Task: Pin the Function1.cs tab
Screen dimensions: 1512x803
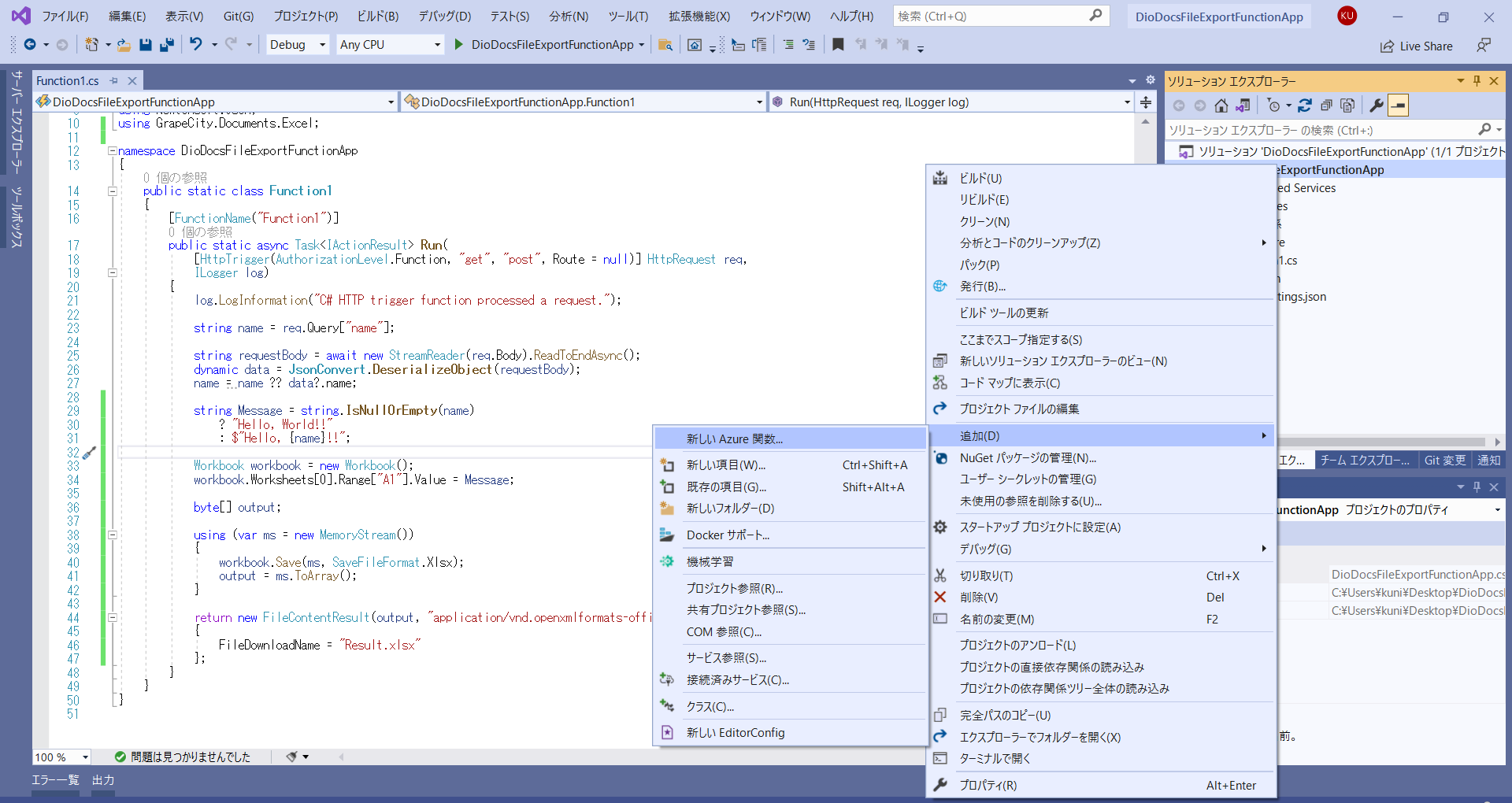Action: point(114,81)
